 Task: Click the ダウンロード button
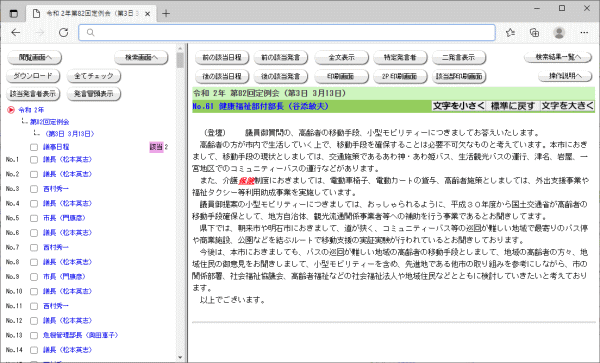pos(33,76)
